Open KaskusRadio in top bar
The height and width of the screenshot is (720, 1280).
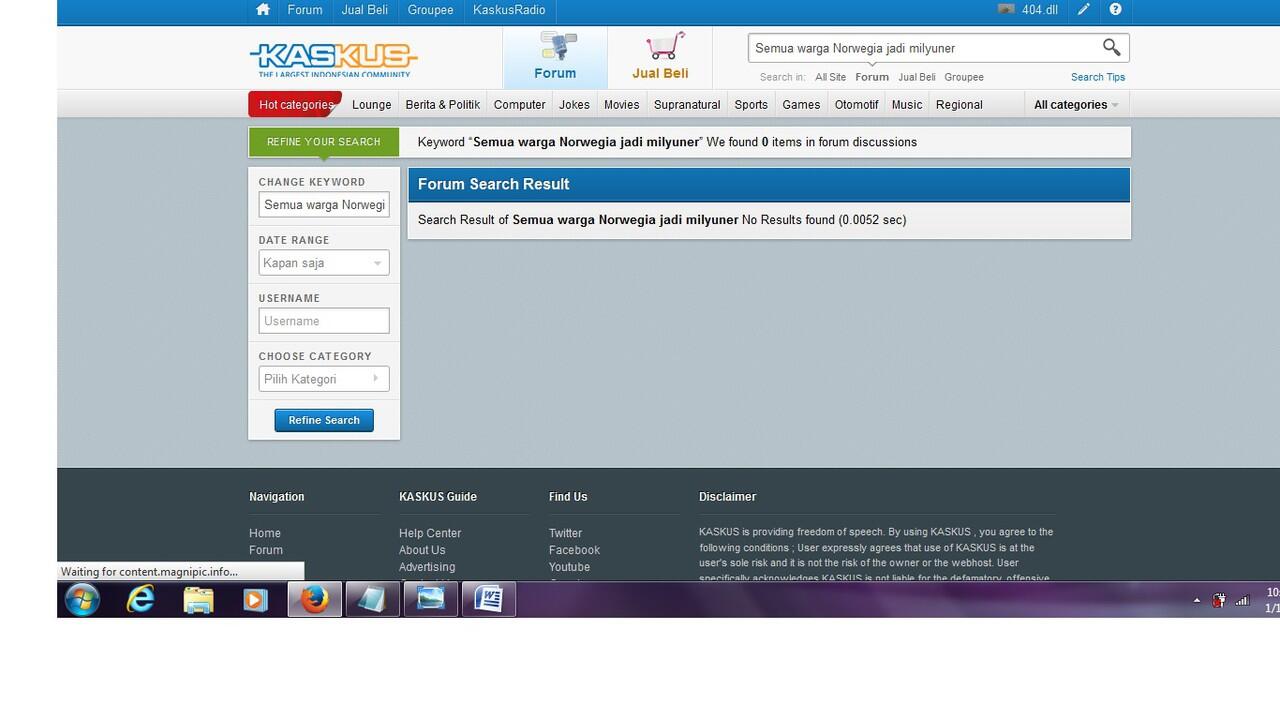pyautogui.click(x=509, y=10)
